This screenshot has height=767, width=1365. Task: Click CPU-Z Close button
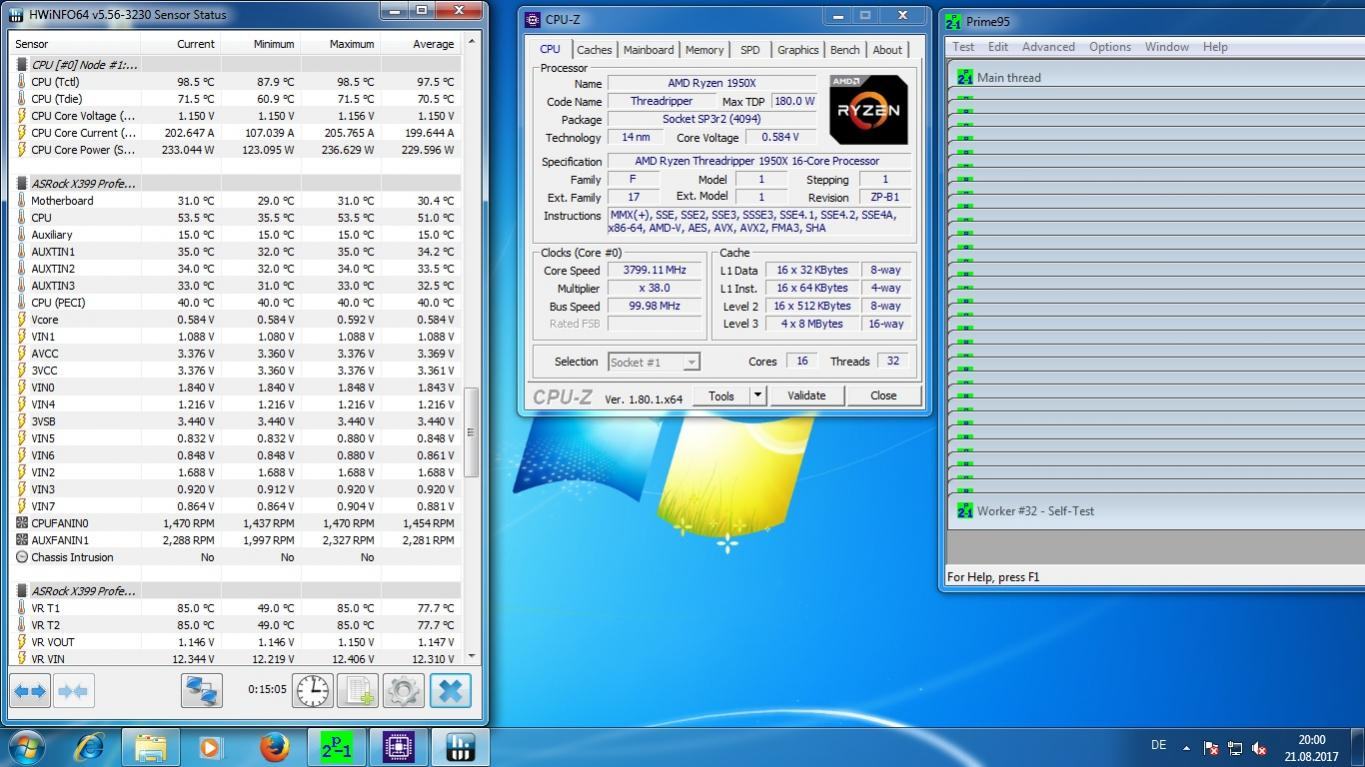tap(883, 395)
